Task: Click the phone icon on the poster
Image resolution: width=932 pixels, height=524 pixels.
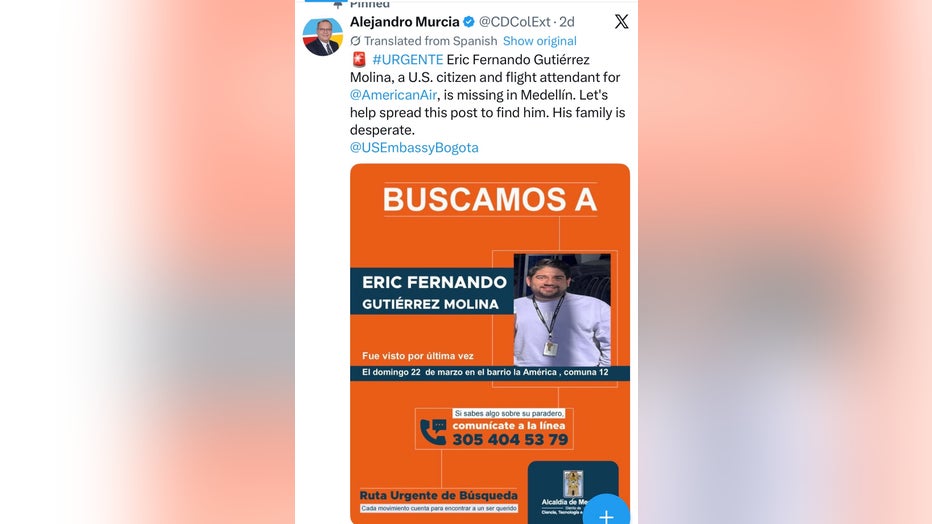Action: click(433, 432)
